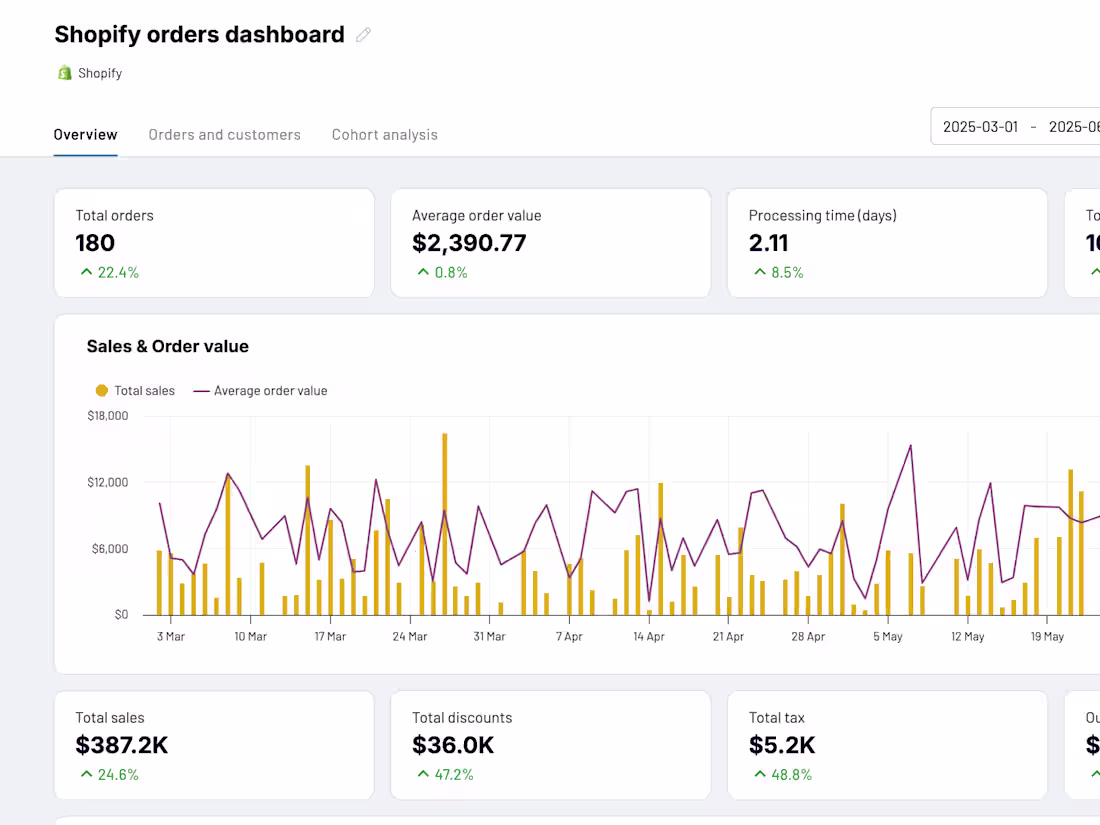Open the Cohort analysis tab
Screen dimensions: 1100x825
coord(384,134)
